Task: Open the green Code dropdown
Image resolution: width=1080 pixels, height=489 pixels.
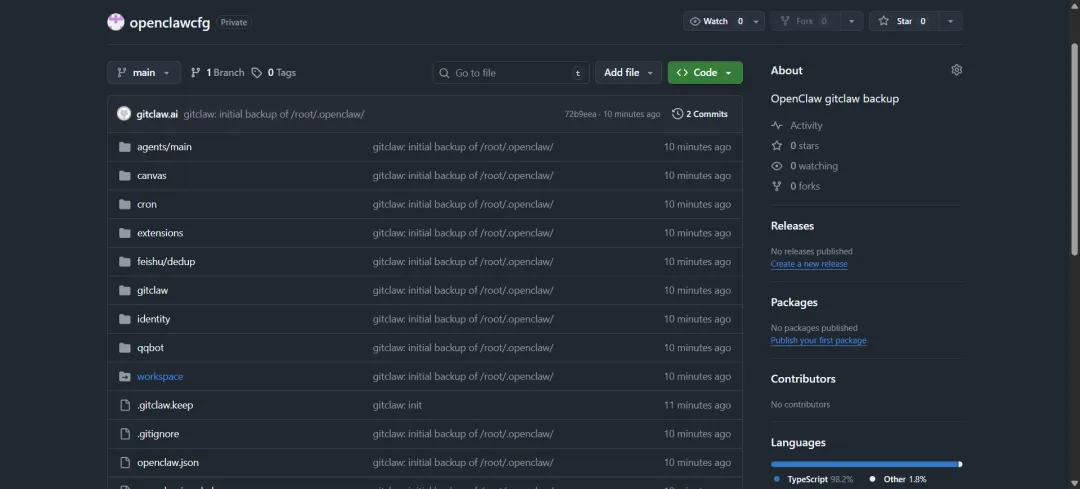Action: 705,72
